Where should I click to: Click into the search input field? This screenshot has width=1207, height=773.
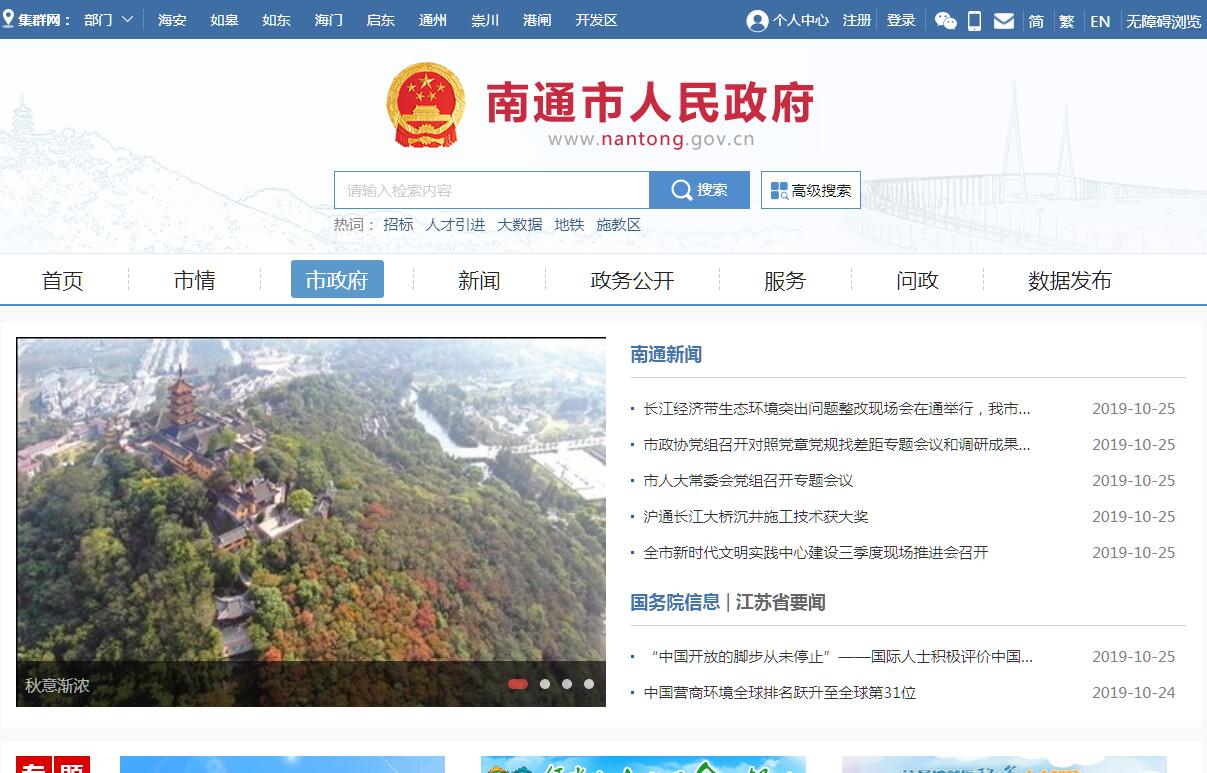point(491,190)
